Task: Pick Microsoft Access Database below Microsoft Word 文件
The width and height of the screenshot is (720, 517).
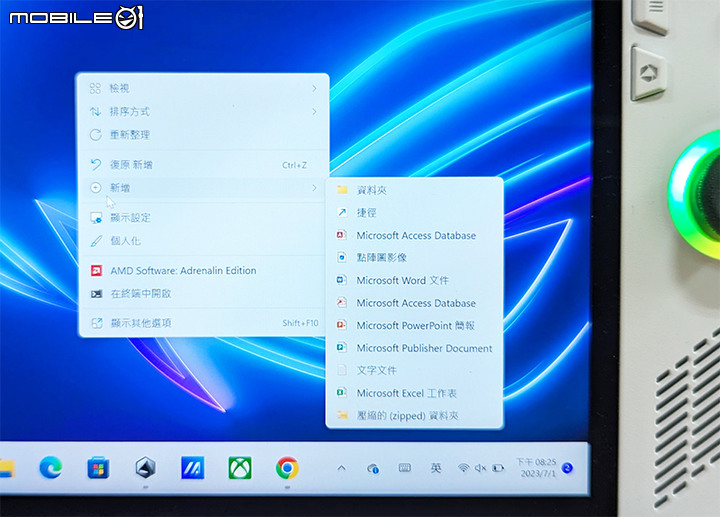Action: (x=415, y=303)
